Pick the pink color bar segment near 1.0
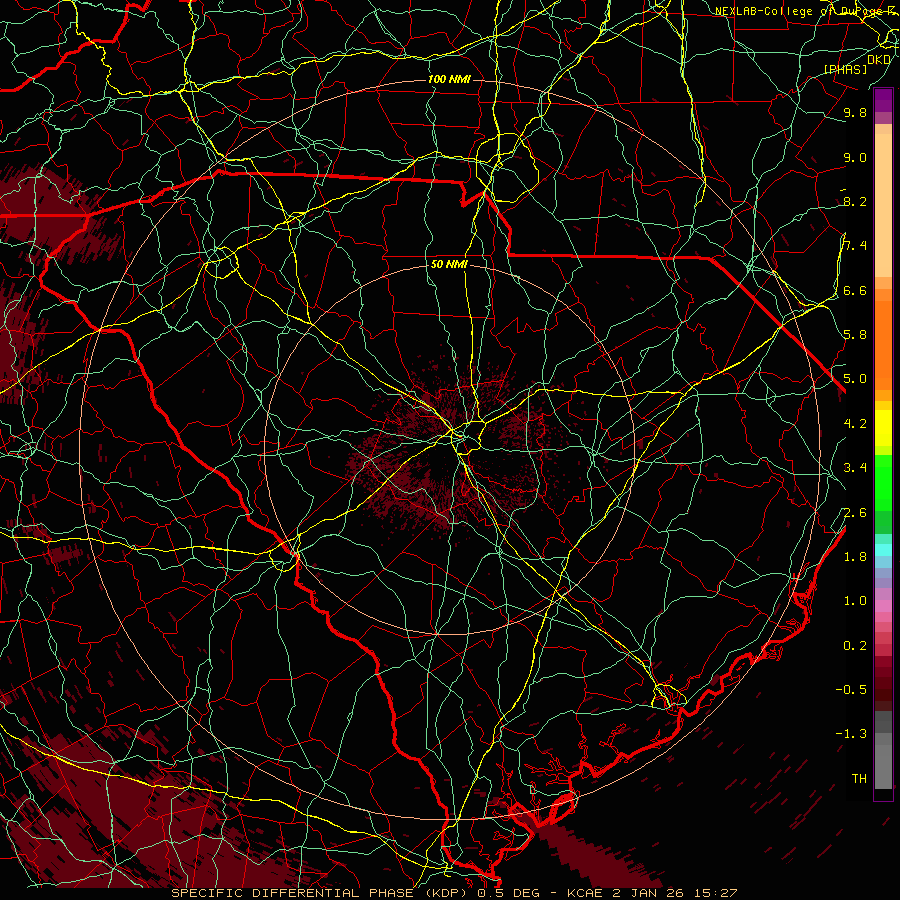This screenshot has height=900, width=900. [x=883, y=605]
